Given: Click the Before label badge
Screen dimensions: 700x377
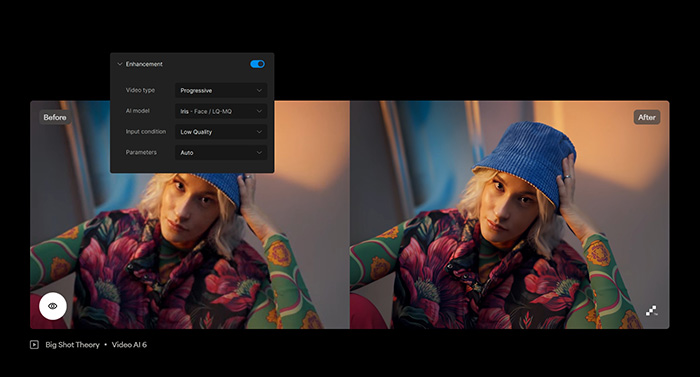Looking at the screenshot, I should tap(55, 117).
